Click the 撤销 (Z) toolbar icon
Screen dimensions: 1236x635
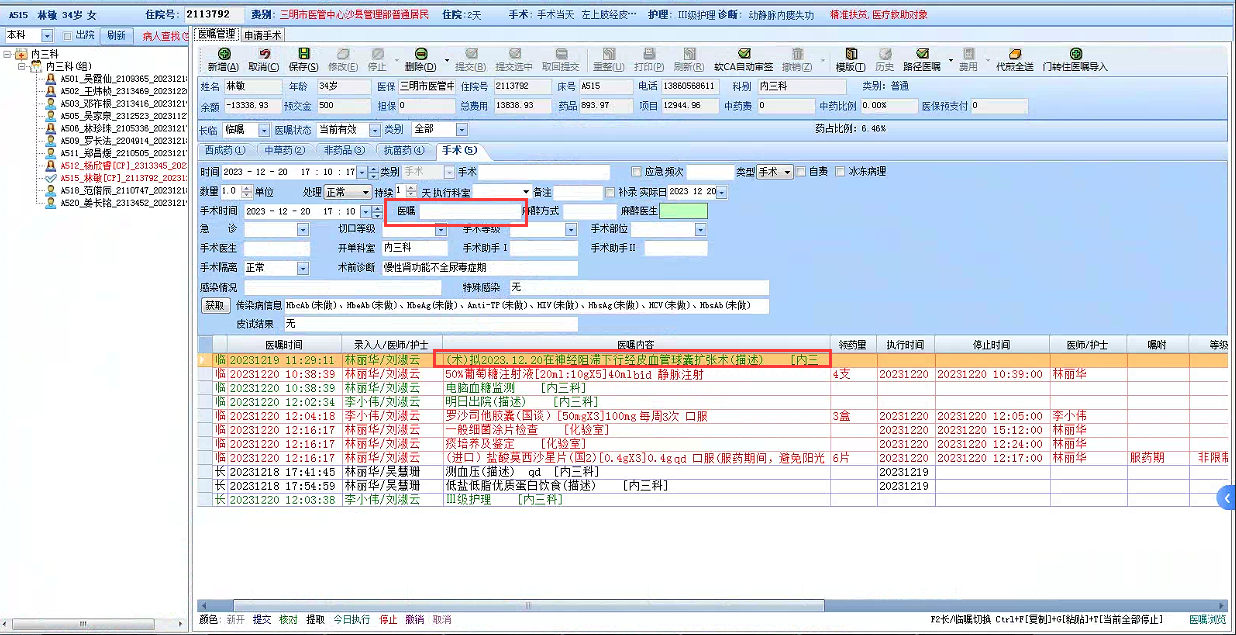click(797, 54)
